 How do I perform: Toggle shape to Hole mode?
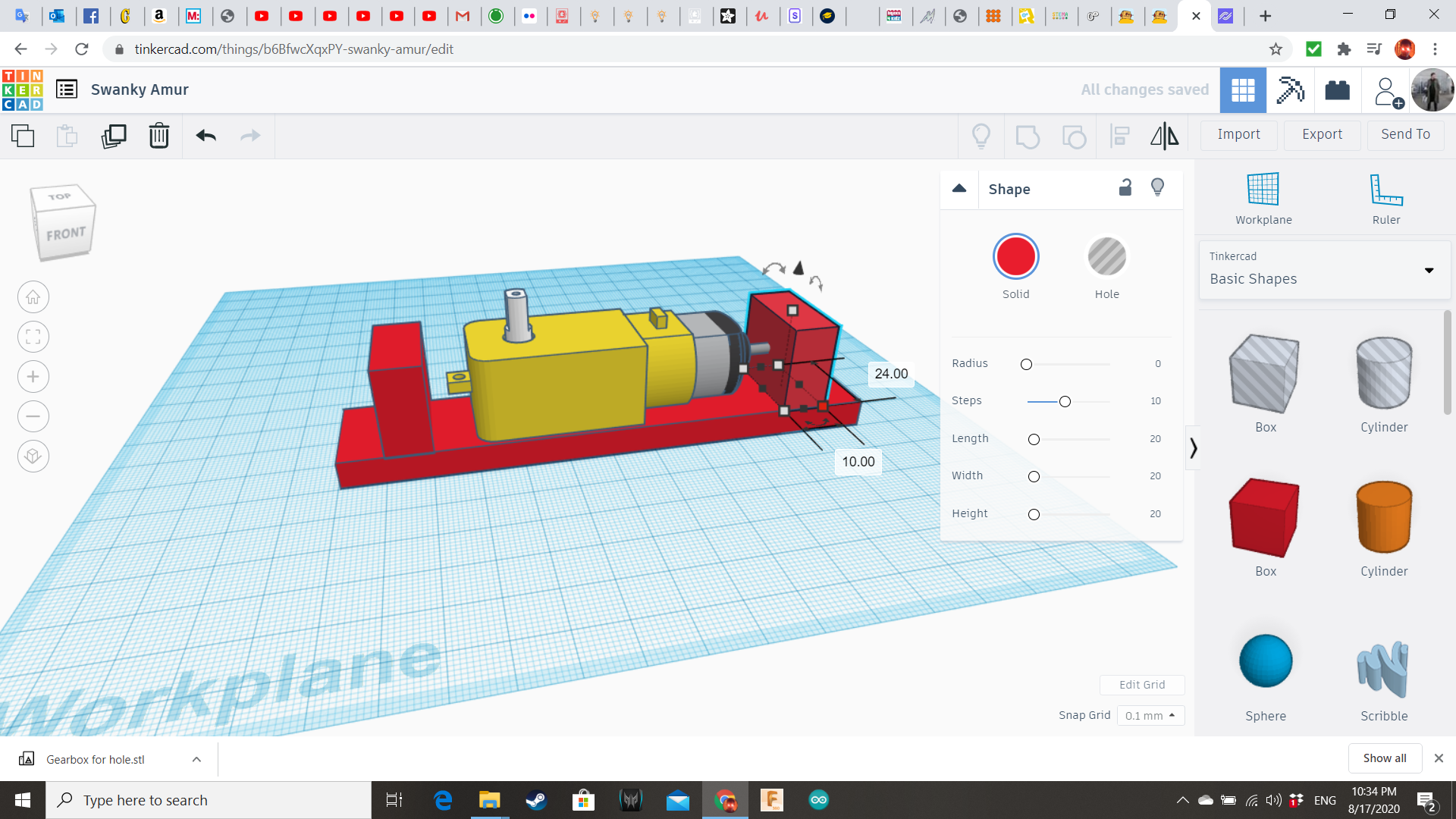1106,256
